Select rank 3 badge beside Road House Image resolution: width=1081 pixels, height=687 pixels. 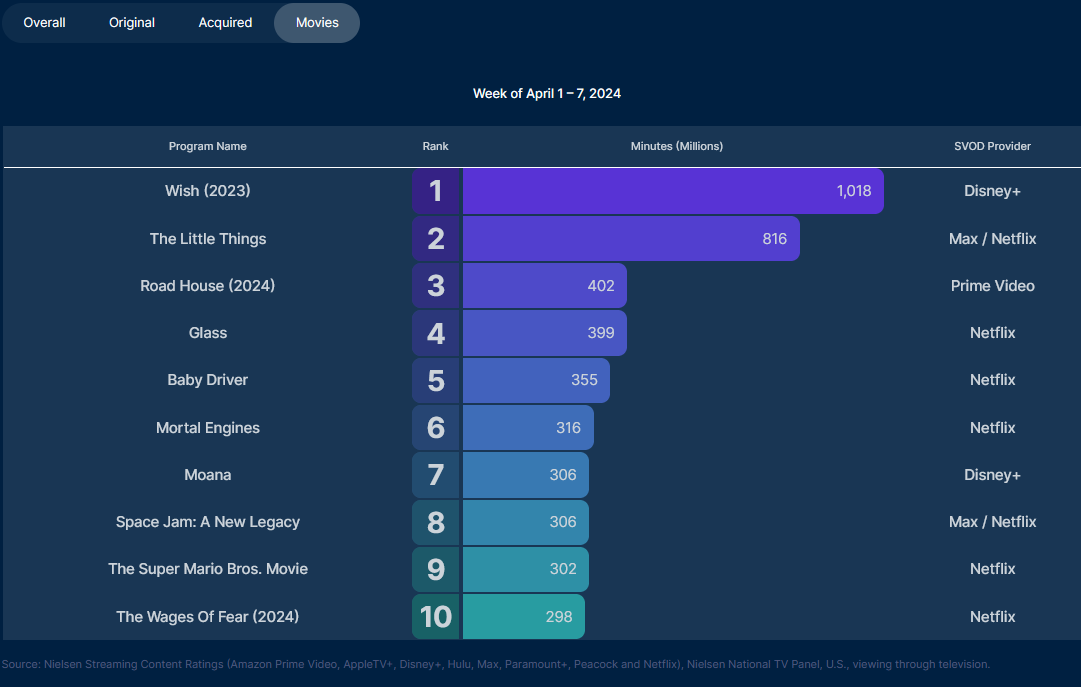click(436, 286)
